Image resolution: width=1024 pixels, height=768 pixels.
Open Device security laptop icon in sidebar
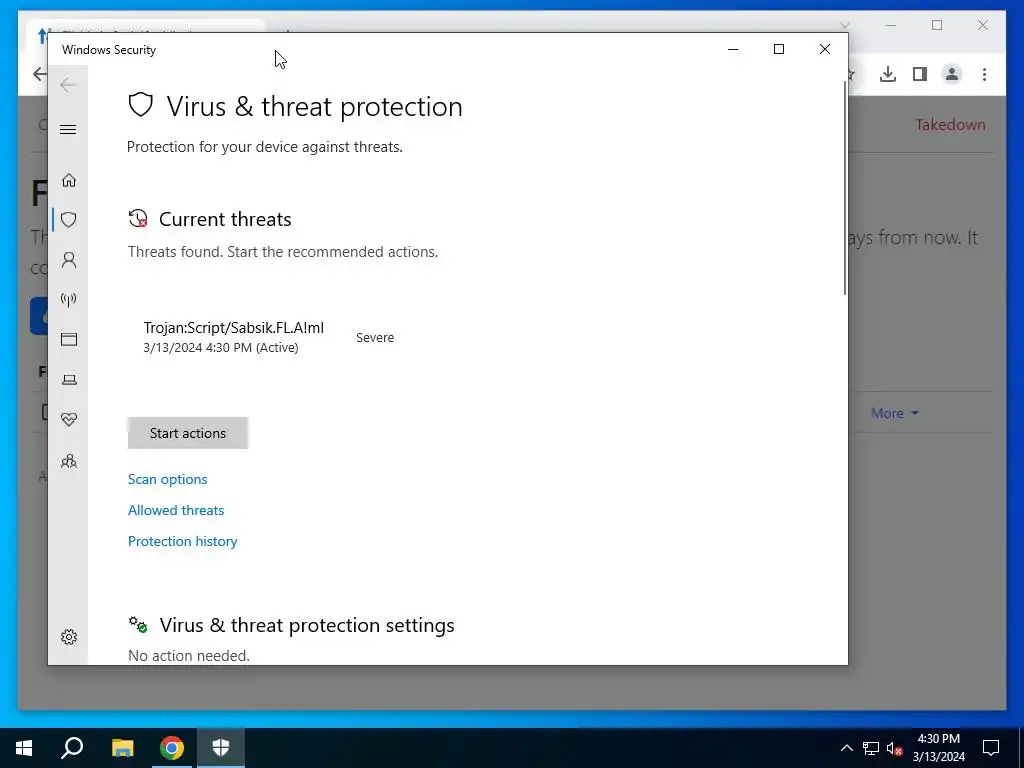click(69, 379)
